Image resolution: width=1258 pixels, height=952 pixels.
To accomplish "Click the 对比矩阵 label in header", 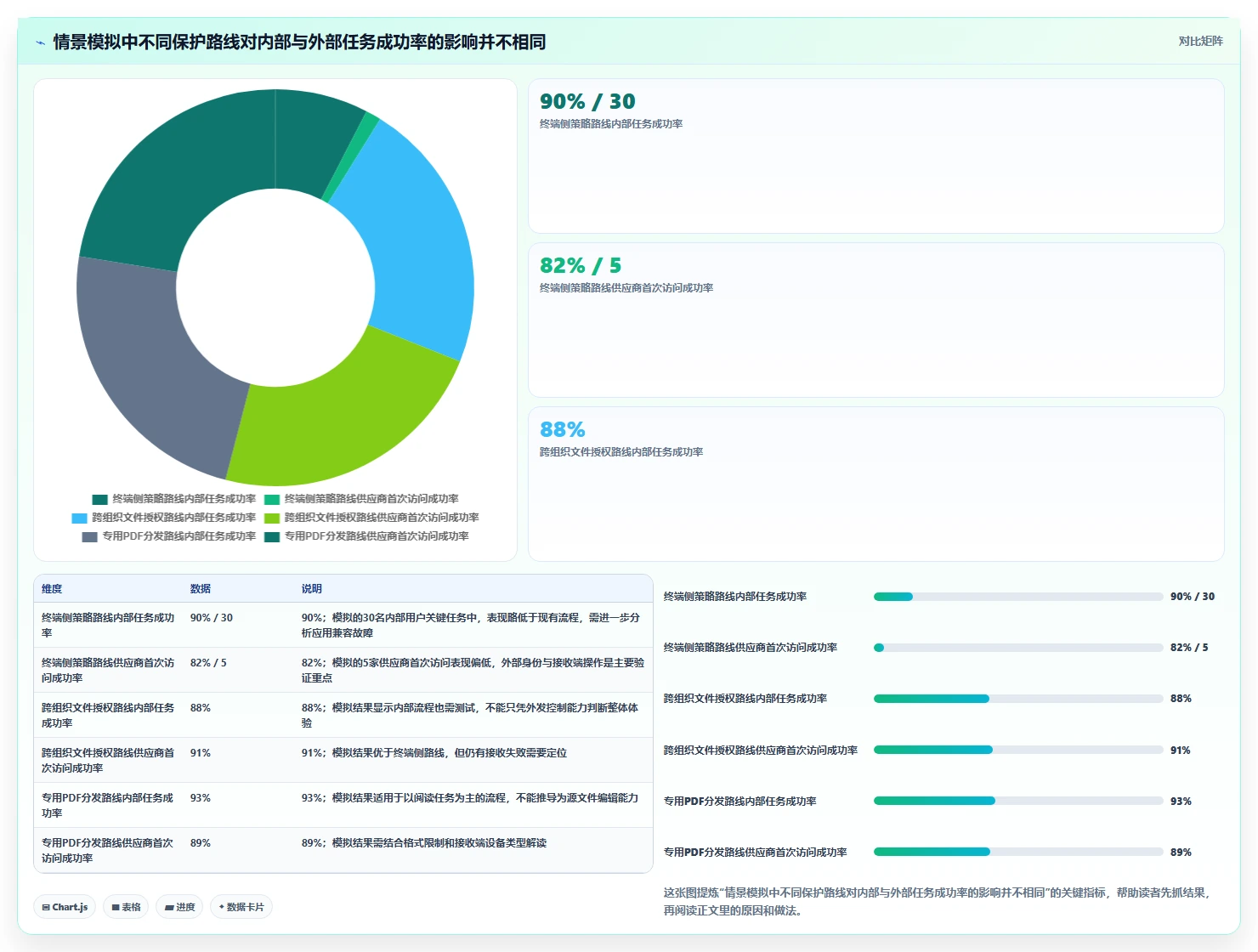I will (x=1200, y=41).
